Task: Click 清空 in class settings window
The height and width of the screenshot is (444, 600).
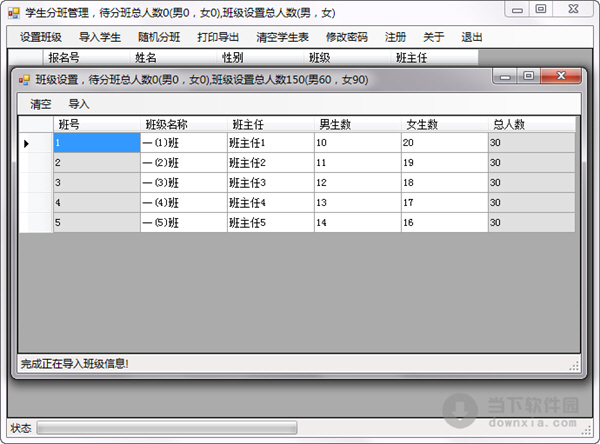Action: click(x=41, y=104)
